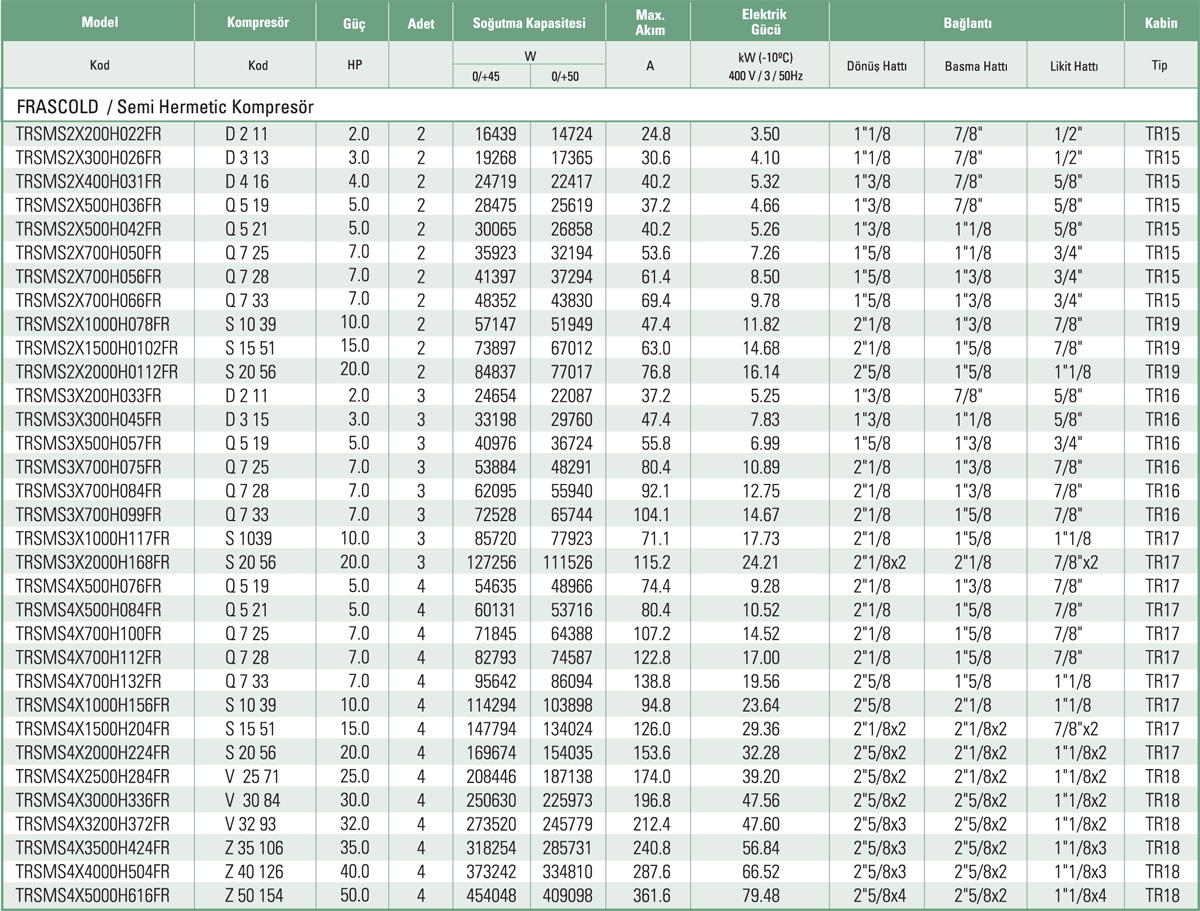Click compressor code D 4 16
This screenshot has width=1200, height=911.
(246, 180)
